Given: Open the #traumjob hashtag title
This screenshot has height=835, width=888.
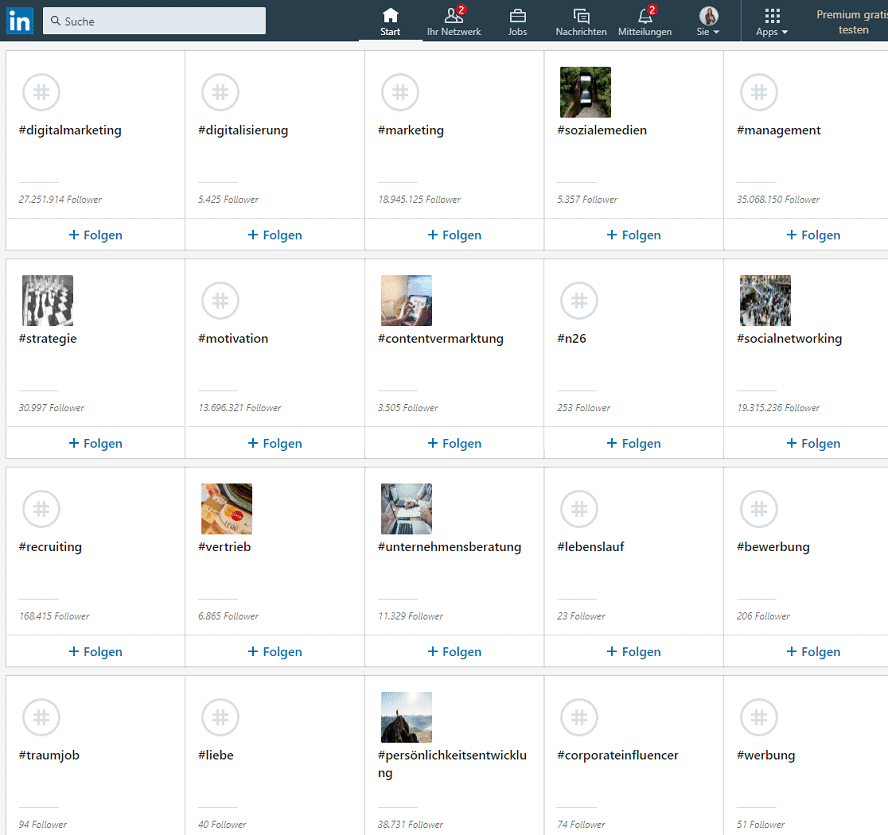Looking at the screenshot, I should [49, 756].
